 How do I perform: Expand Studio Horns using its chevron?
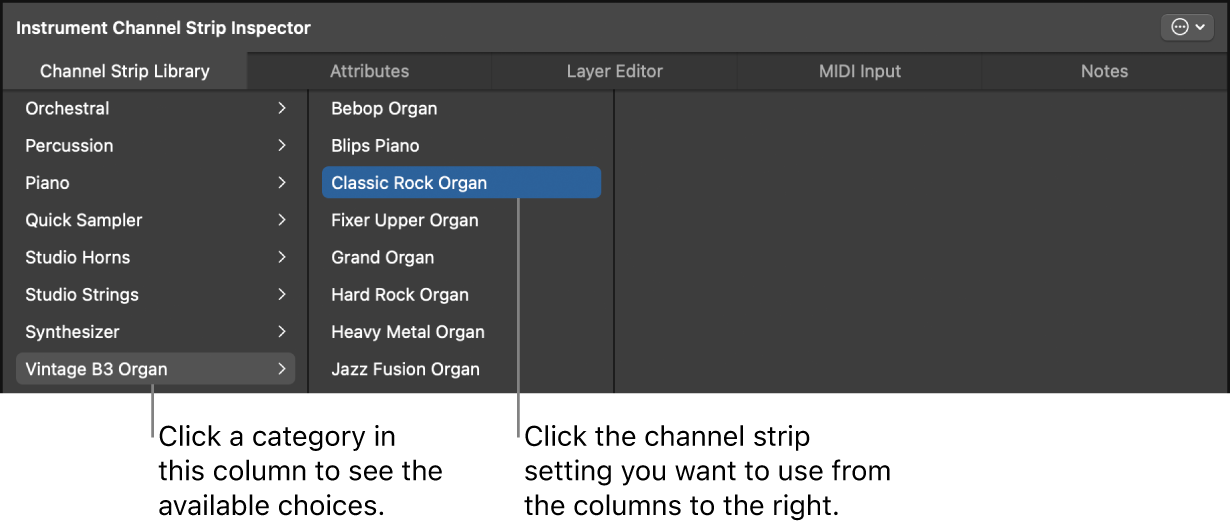tap(282, 257)
